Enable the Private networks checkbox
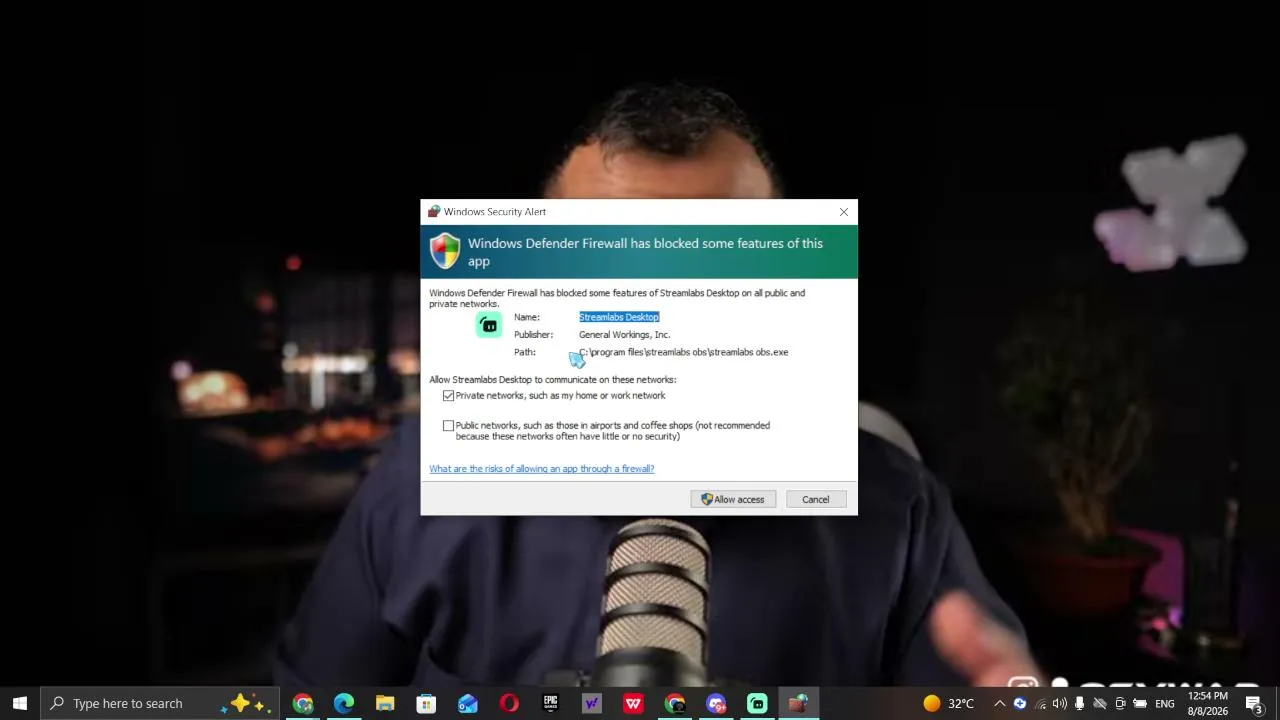This screenshot has height=720, width=1280. point(448,396)
